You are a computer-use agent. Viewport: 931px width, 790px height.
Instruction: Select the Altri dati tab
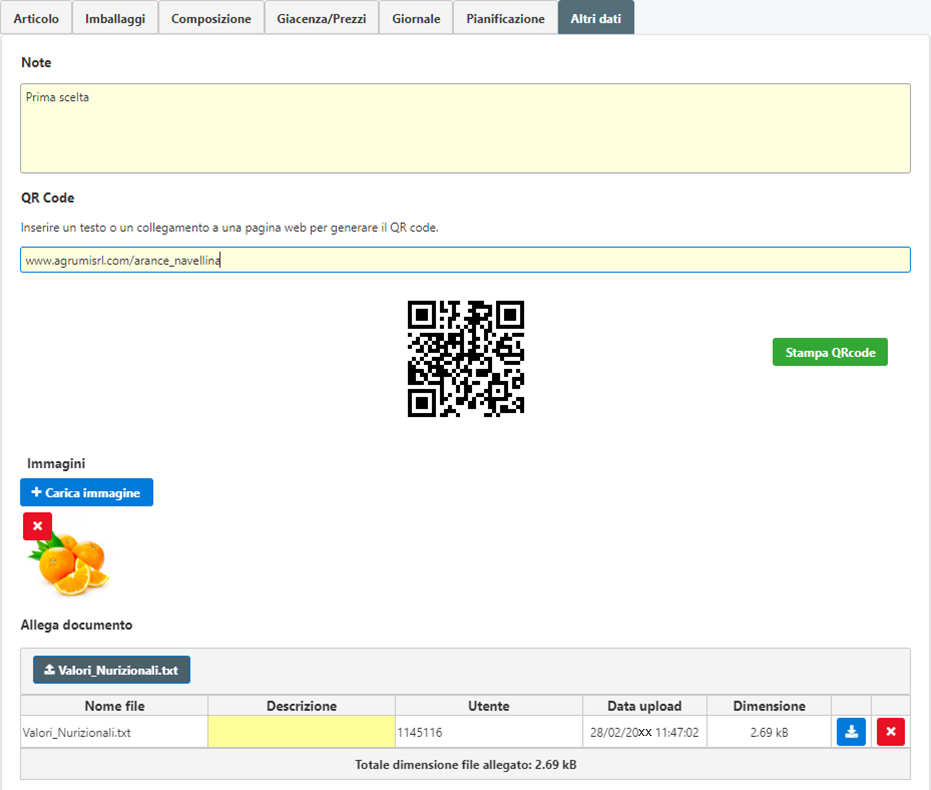tap(596, 18)
